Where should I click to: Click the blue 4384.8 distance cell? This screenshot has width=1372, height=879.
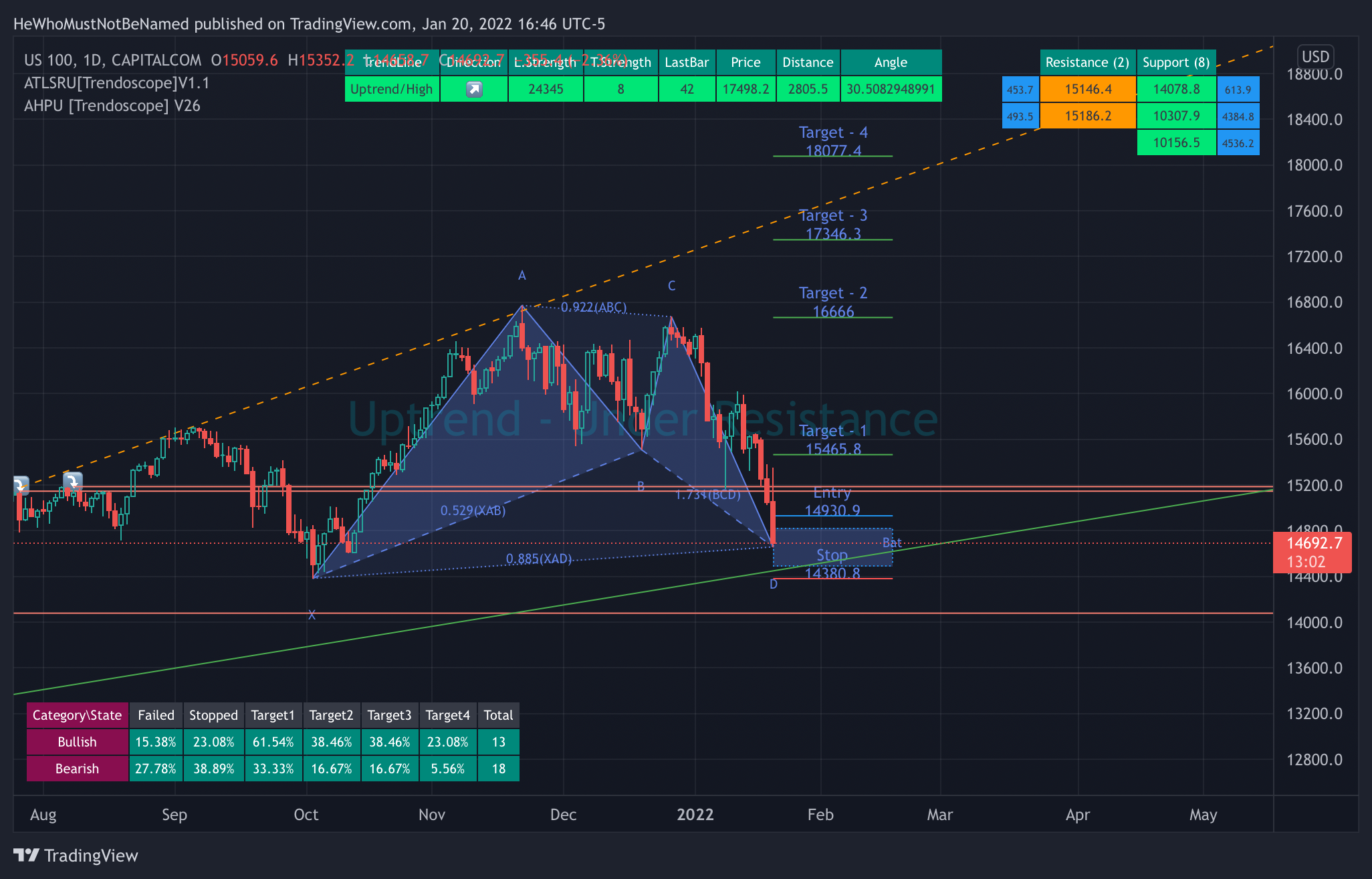(x=1238, y=116)
